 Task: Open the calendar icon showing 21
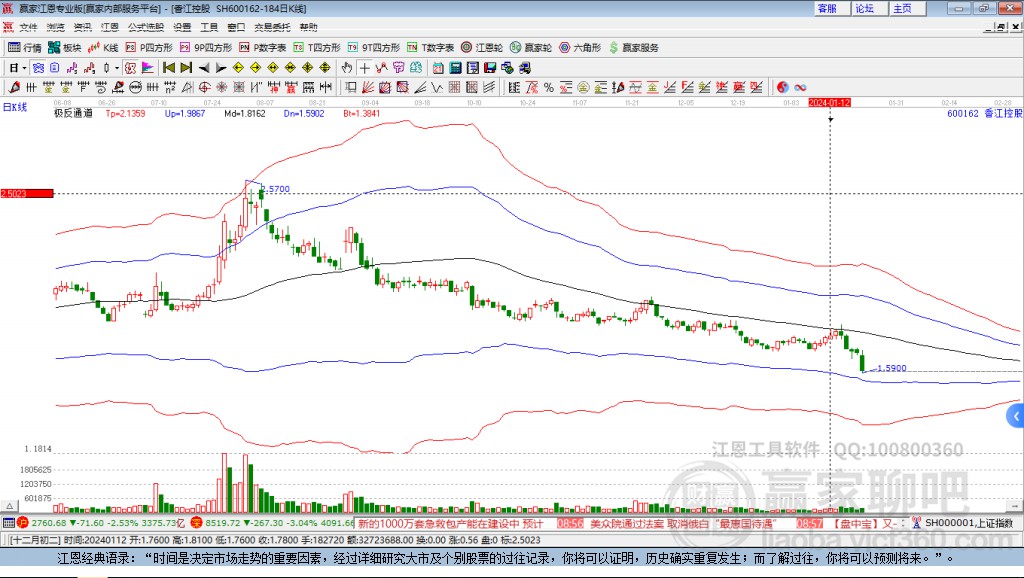tap(438, 68)
